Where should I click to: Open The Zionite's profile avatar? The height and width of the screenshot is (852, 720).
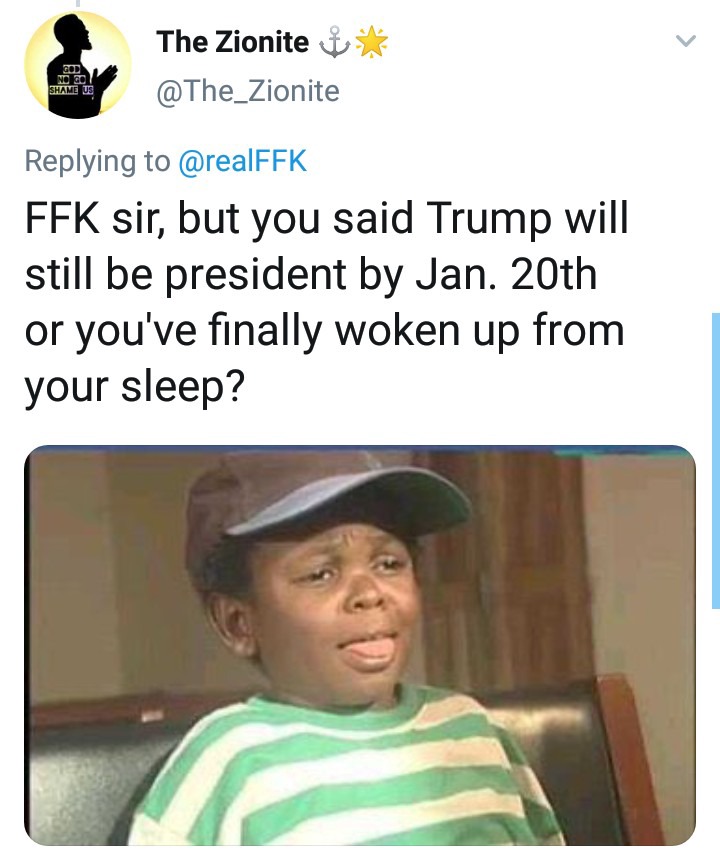click(78, 65)
